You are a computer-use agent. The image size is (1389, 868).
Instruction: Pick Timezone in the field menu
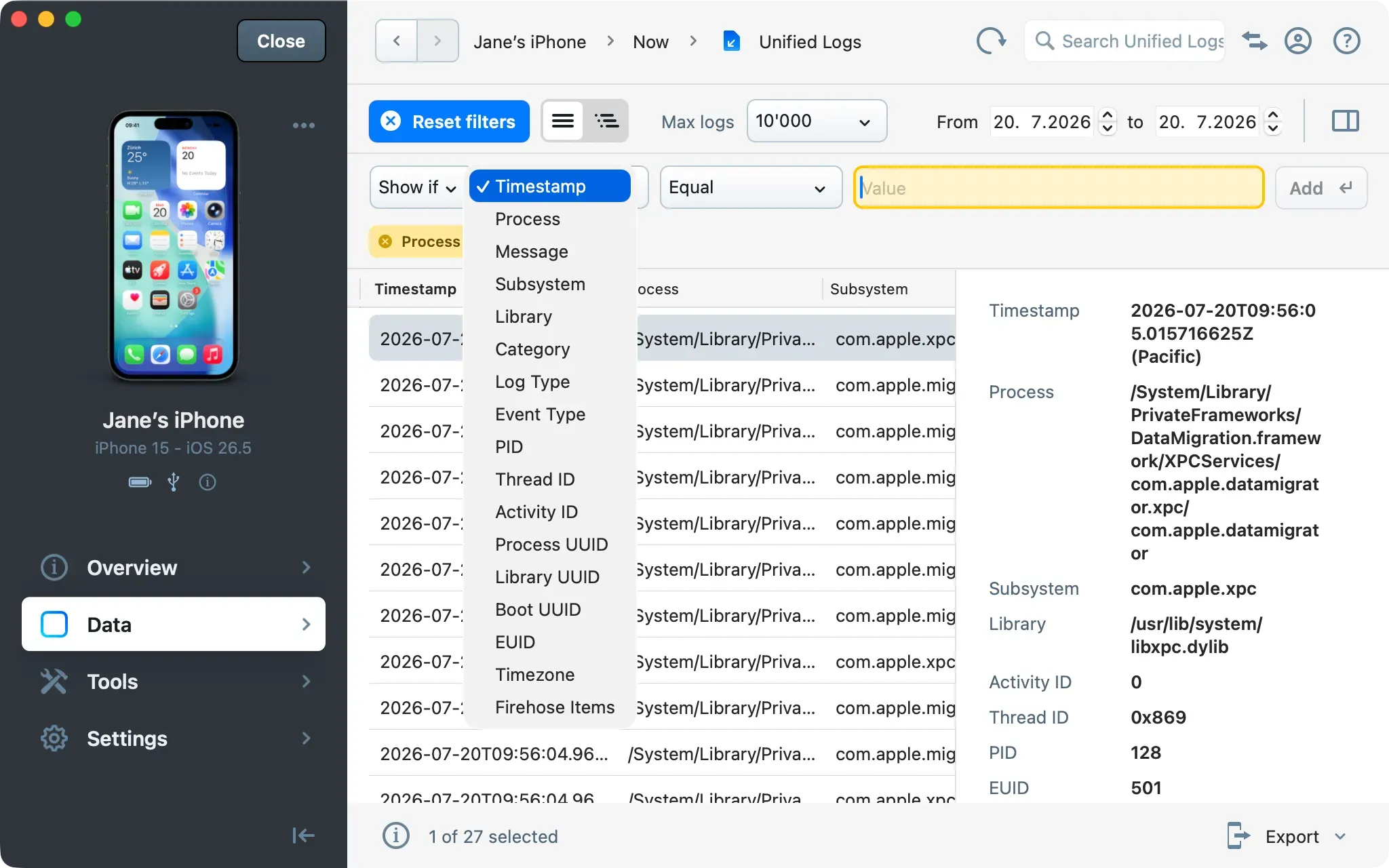(550, 675)
